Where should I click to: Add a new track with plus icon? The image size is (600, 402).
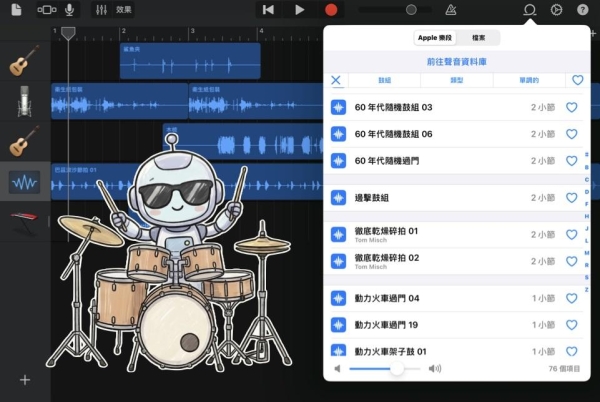(x=25, y=380)
